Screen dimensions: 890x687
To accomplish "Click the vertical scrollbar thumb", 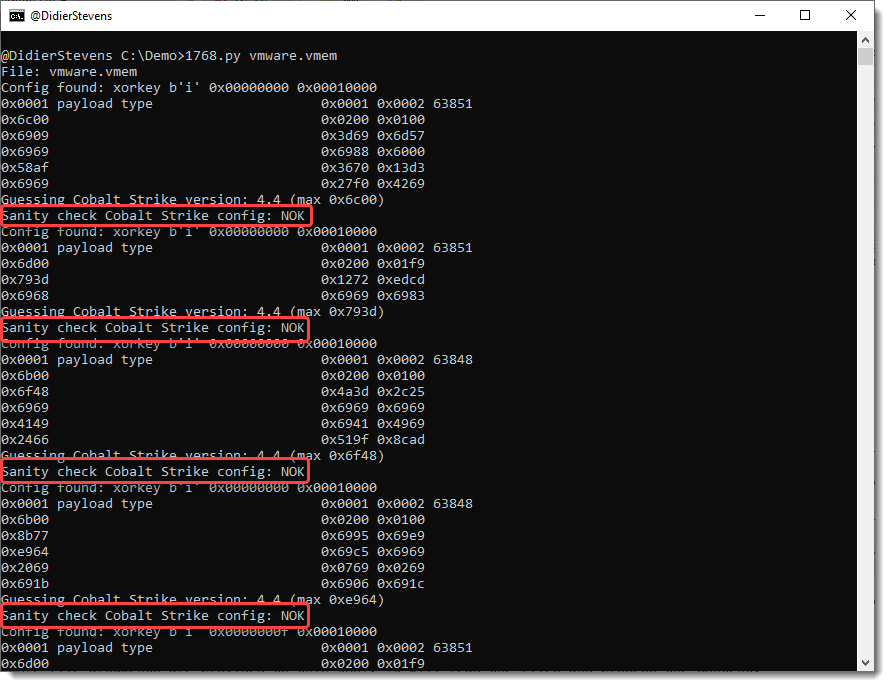I will pos(866,56).
